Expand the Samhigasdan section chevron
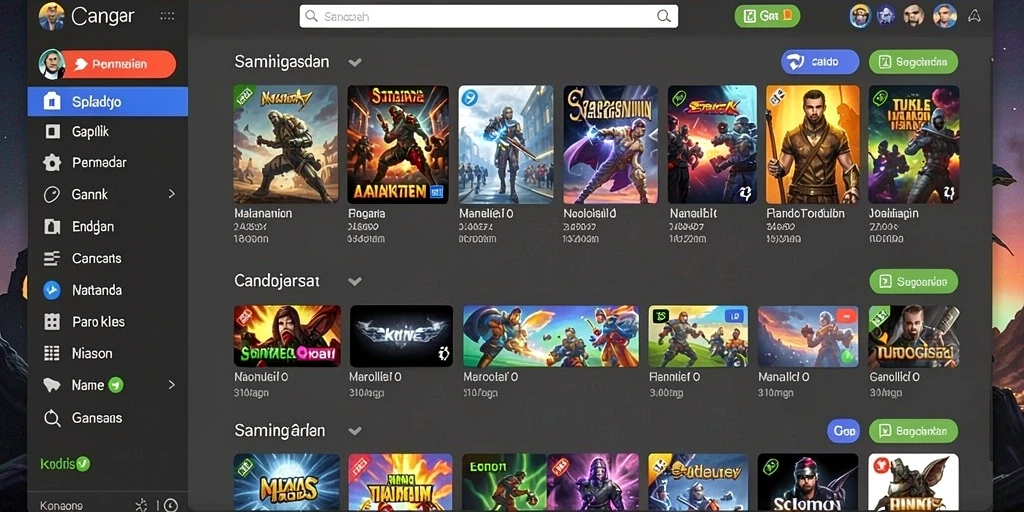 355,63
